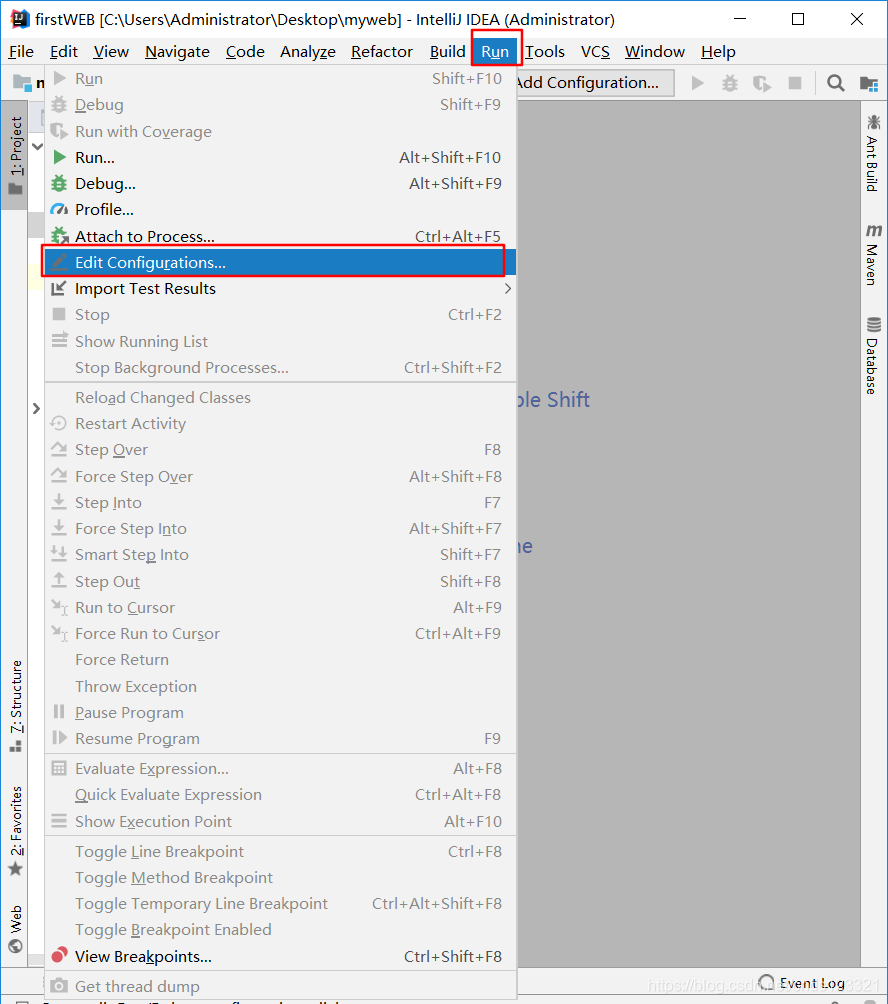888x1004 pixels.
Task: Click Get thread dump entry
Action: 280,986
